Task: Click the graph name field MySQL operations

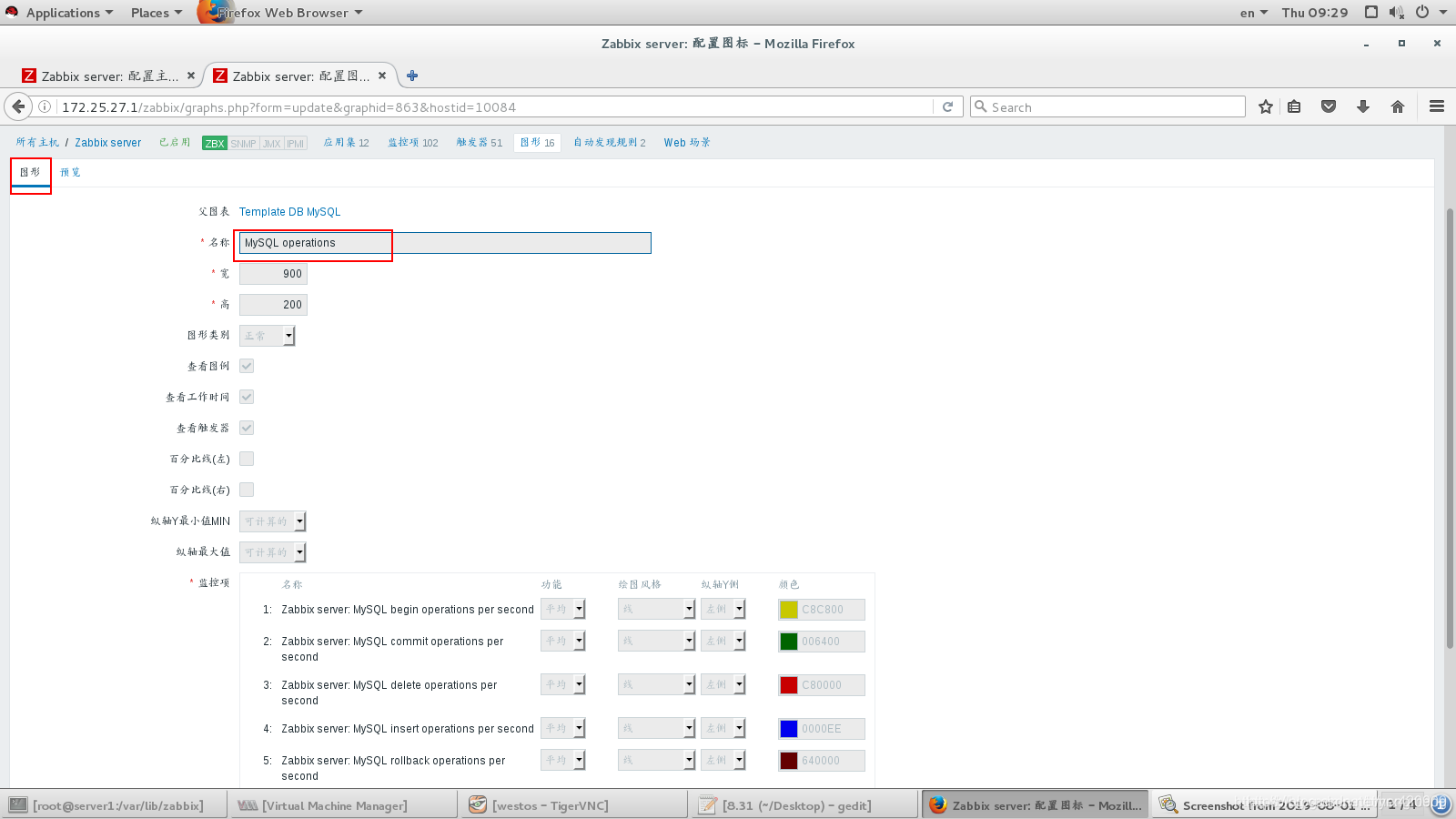Action: 445,243
